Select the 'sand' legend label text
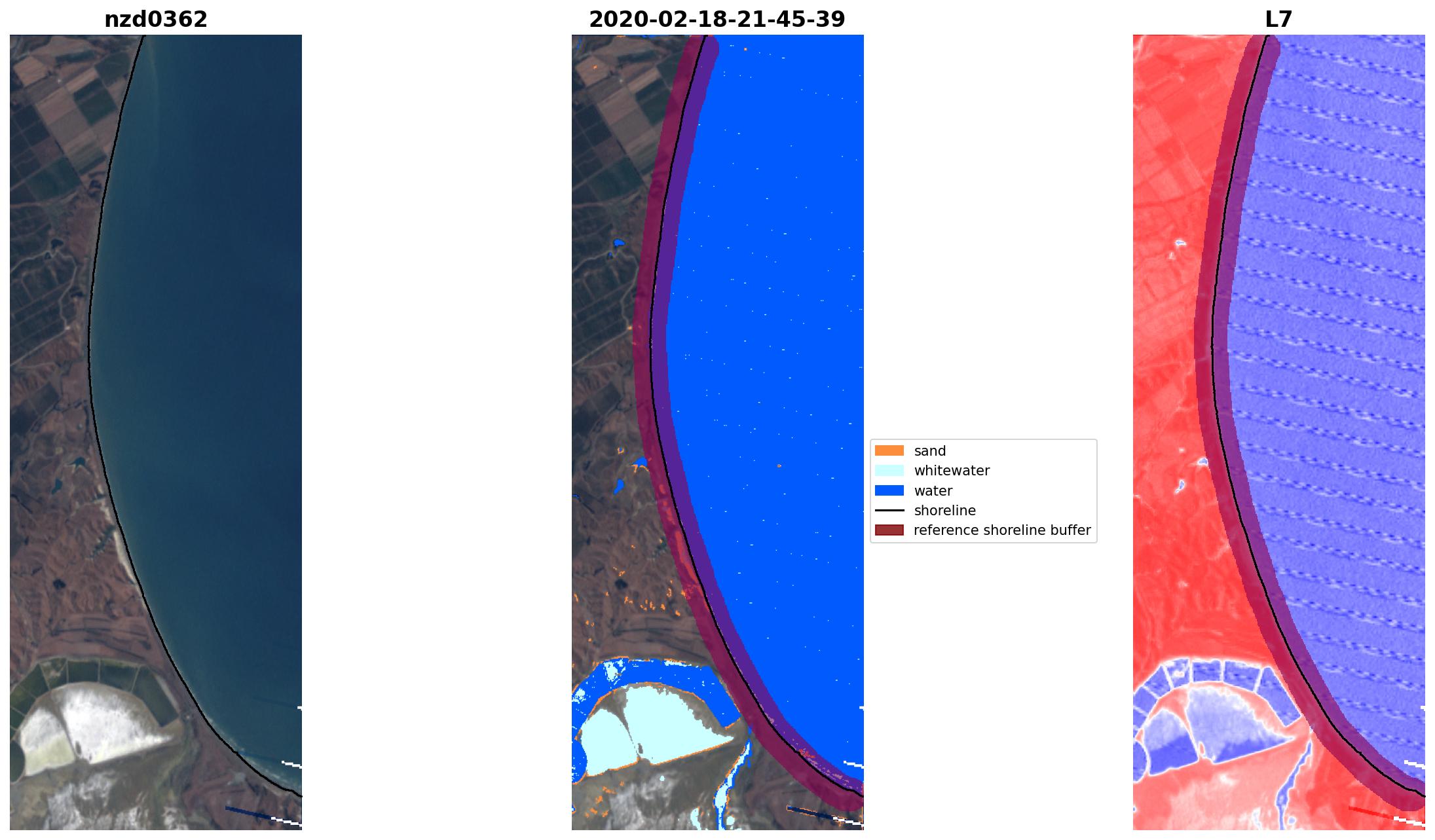The image size is (1435, 840). pos(929,451)
